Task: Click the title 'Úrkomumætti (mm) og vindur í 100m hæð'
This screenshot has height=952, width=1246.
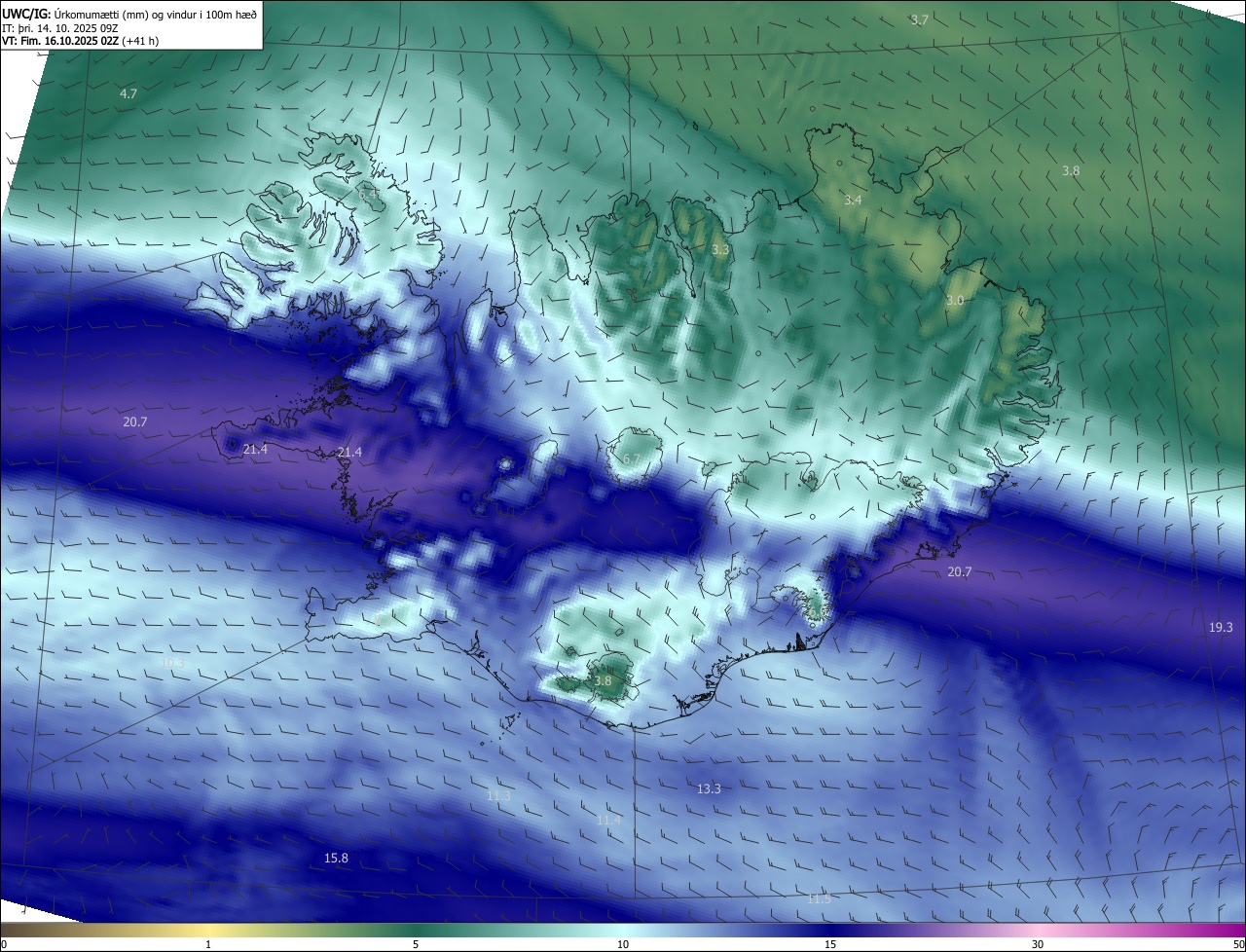Action: 156,13
